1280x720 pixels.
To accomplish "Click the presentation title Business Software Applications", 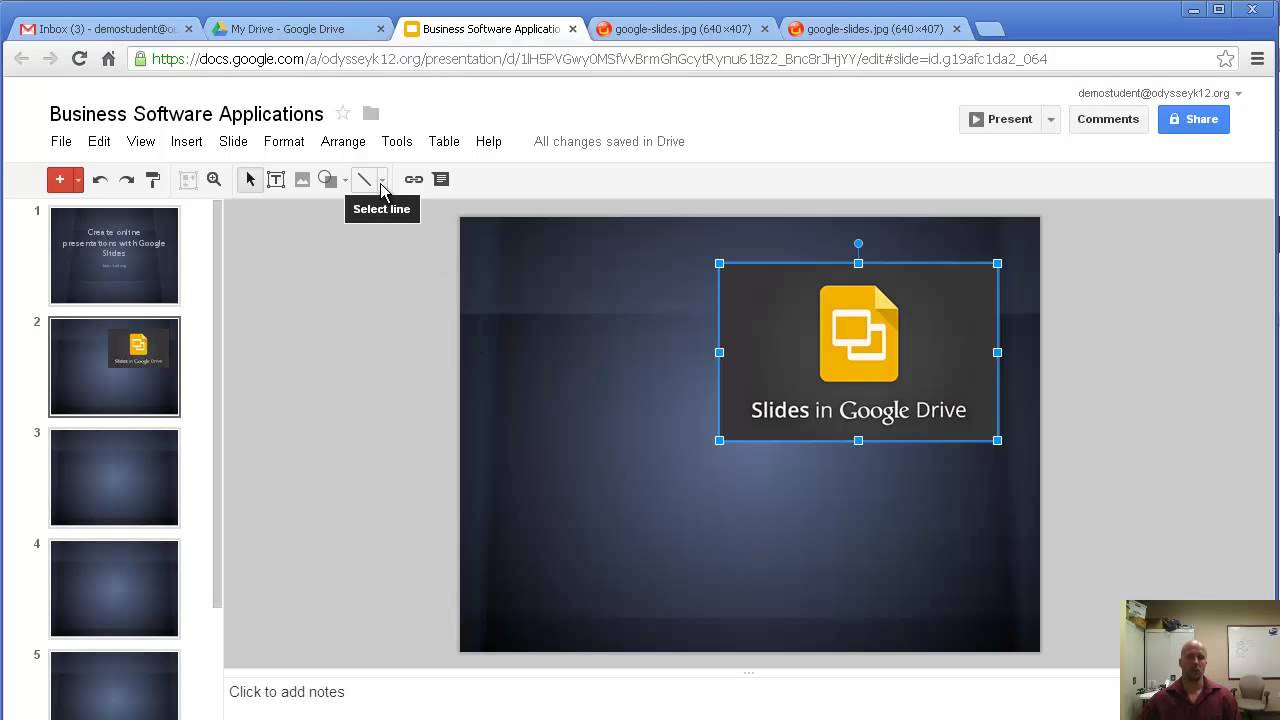I will click(187, 114).
